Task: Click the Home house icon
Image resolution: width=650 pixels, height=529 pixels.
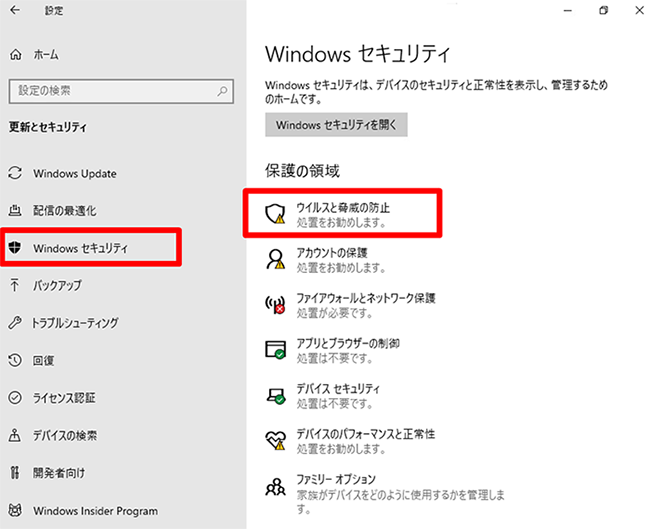Action: click(15, 54)
